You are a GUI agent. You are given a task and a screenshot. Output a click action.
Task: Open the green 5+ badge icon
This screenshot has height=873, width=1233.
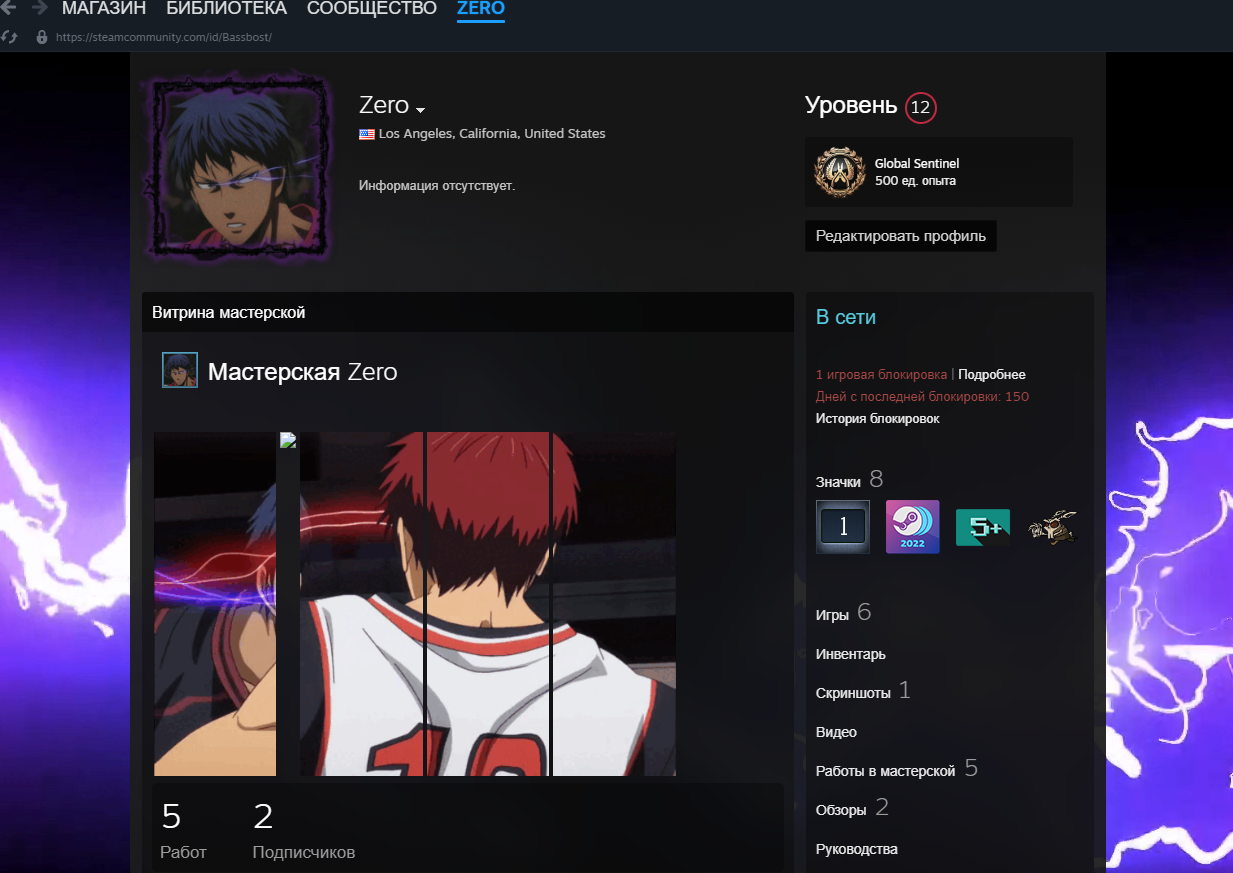[x=982, y=527]
